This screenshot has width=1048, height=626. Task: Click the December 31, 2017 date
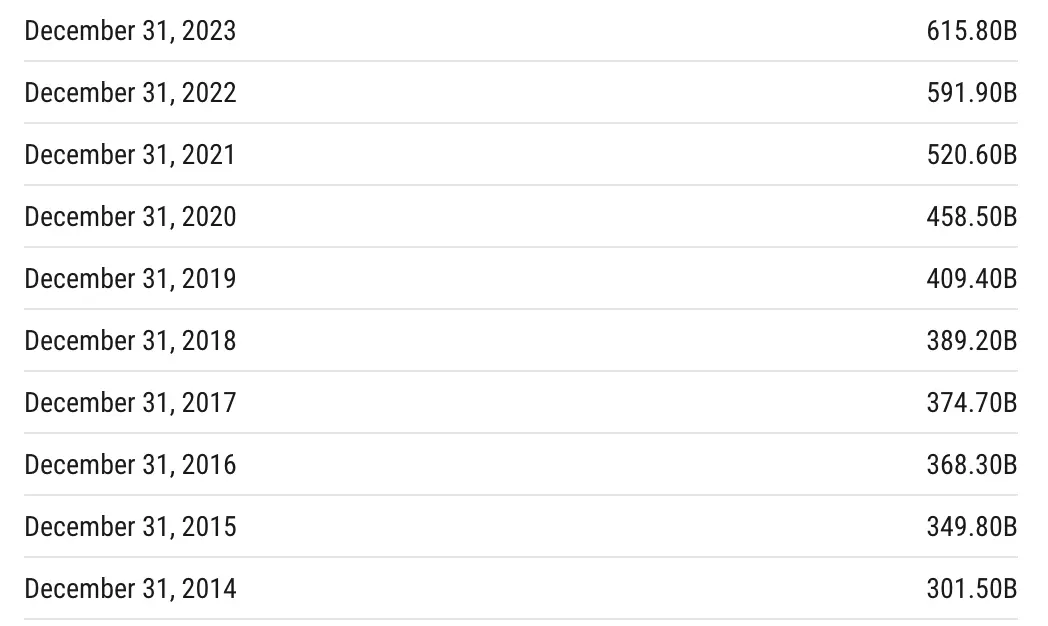click(130, 403)
